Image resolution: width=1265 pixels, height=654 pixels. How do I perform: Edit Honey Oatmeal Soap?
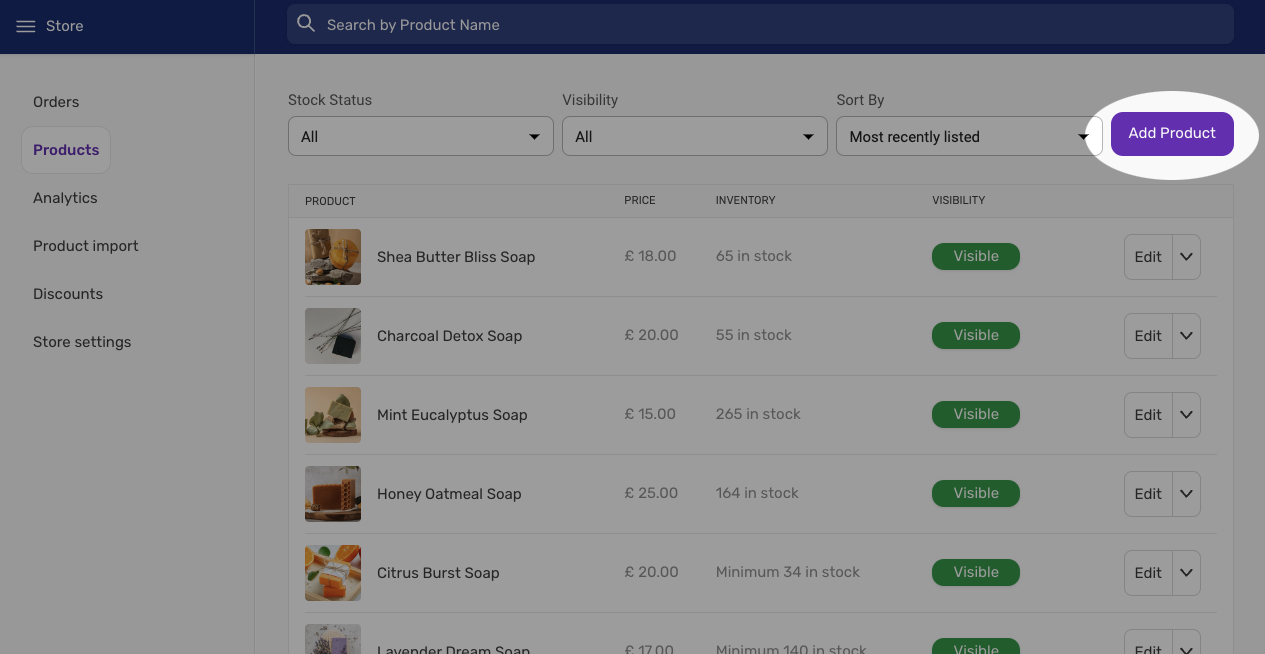[1148, 494]
